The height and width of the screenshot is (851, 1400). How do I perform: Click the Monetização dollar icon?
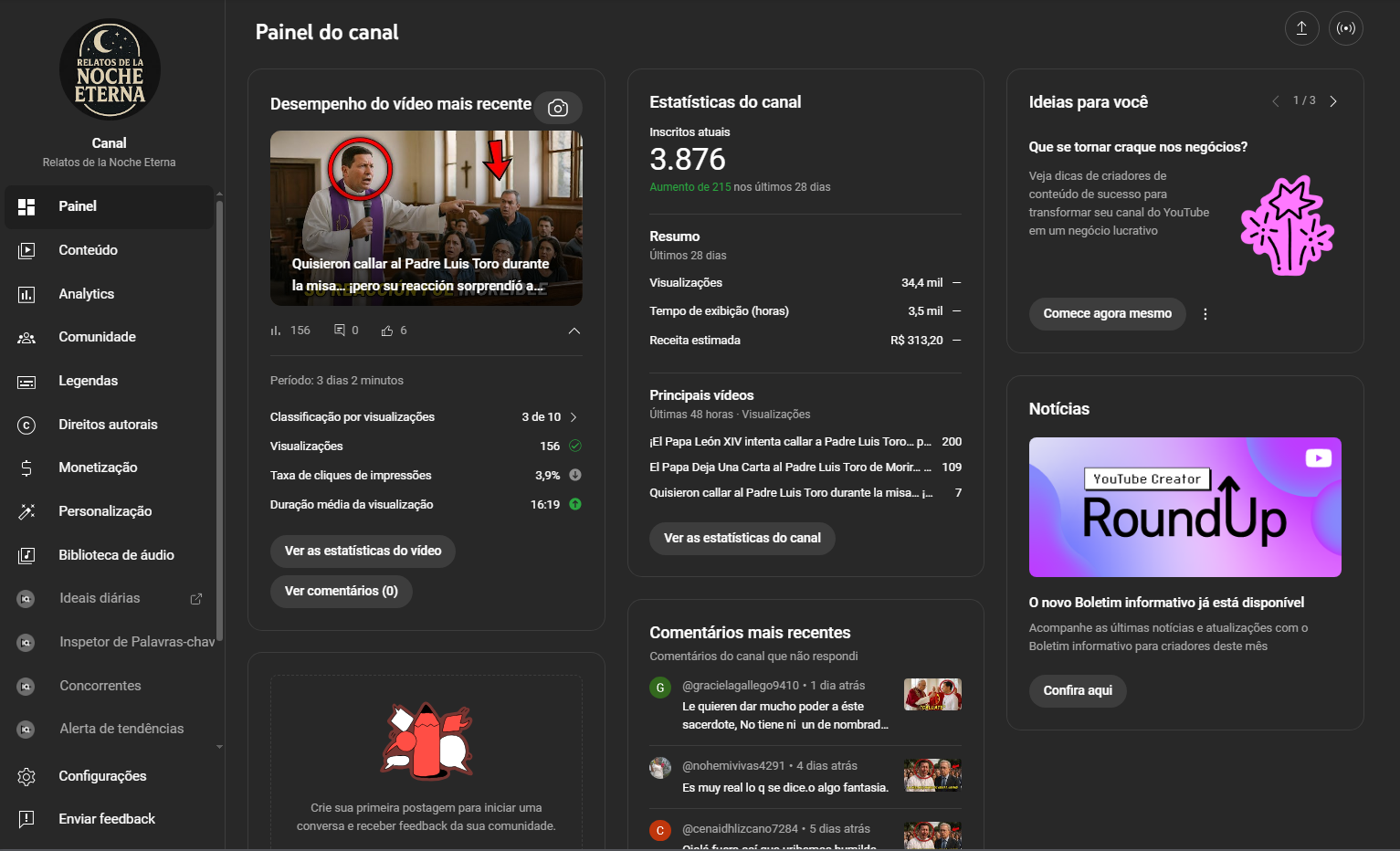(26, 468)
